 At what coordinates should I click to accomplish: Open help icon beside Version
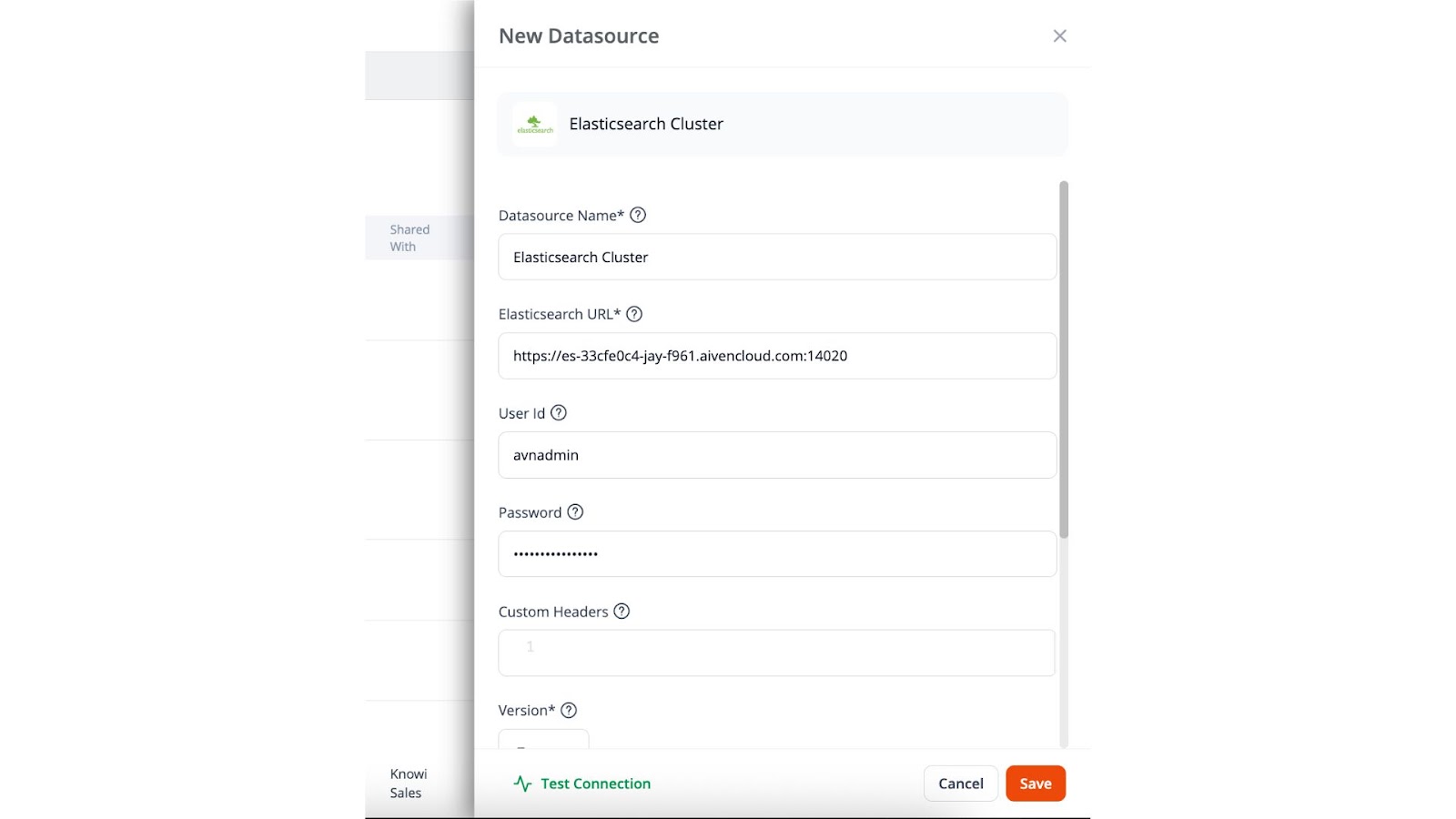[569, 710]
